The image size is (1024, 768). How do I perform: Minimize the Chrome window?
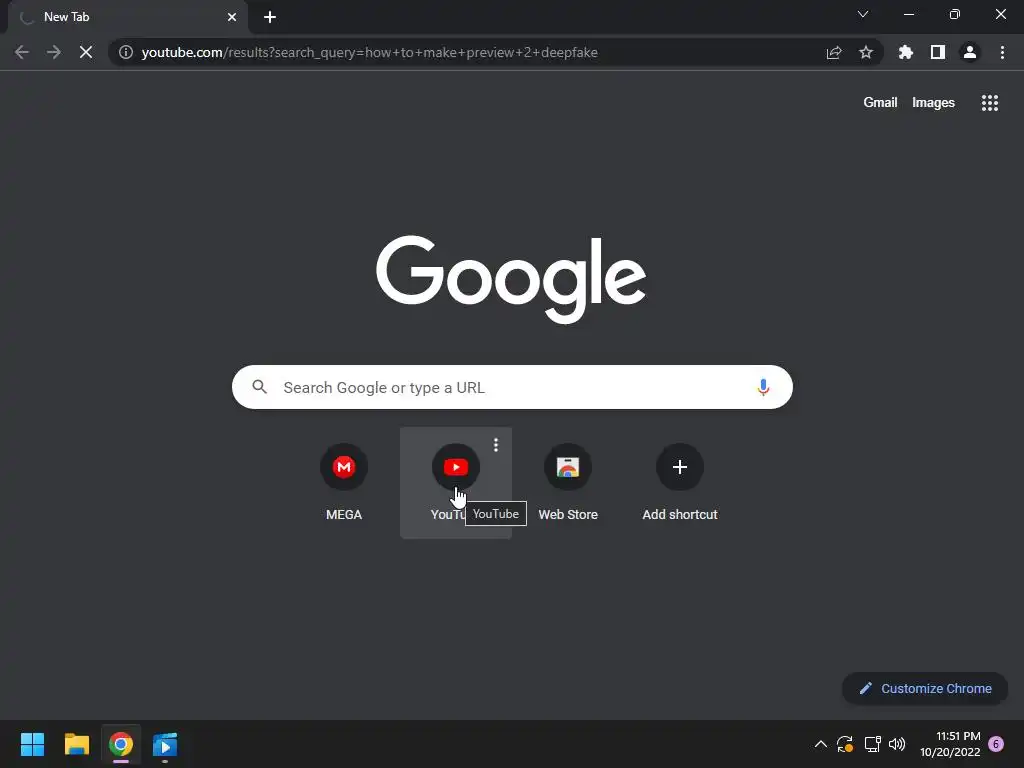[909, 14]
